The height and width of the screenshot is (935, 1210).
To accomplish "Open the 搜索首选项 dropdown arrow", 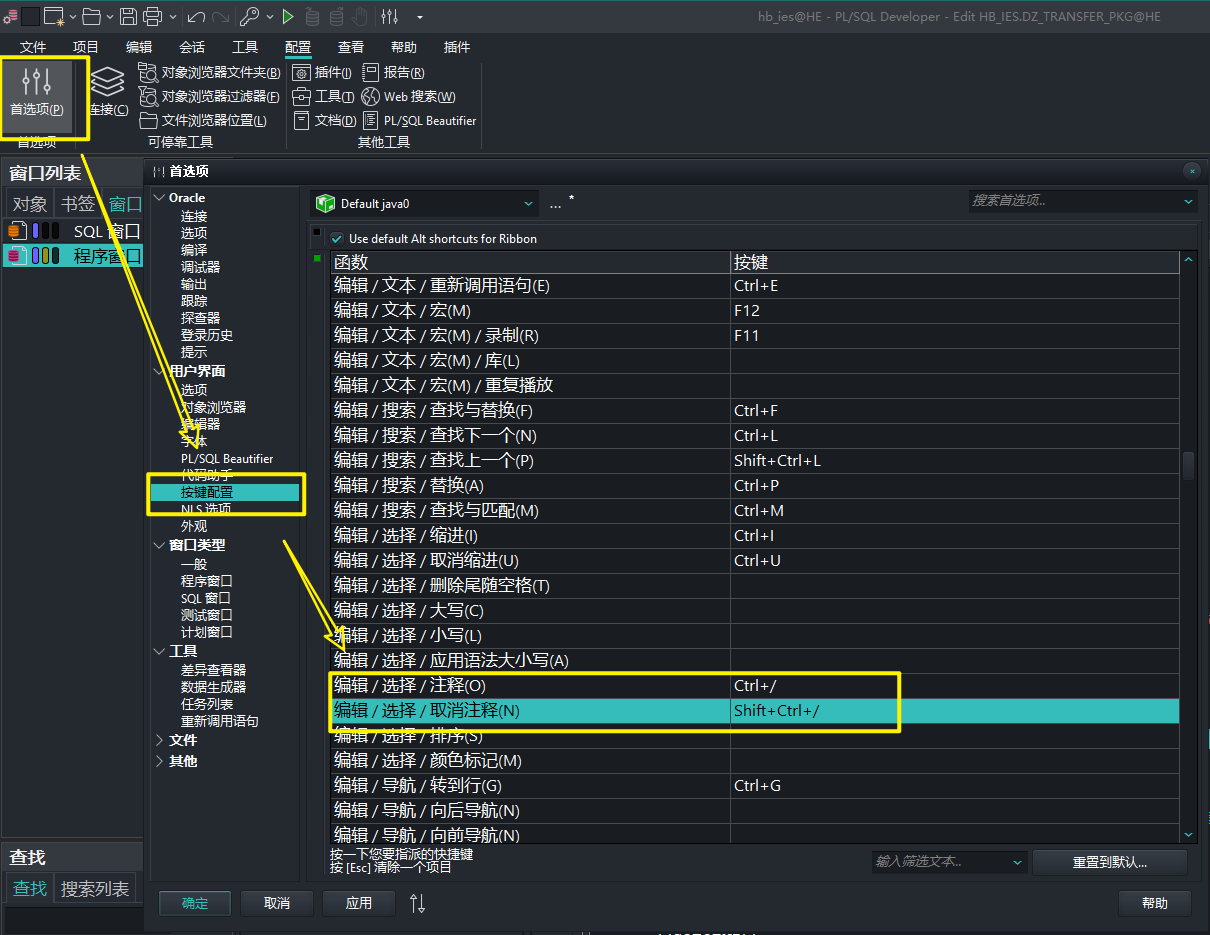I will point(1188,201).
